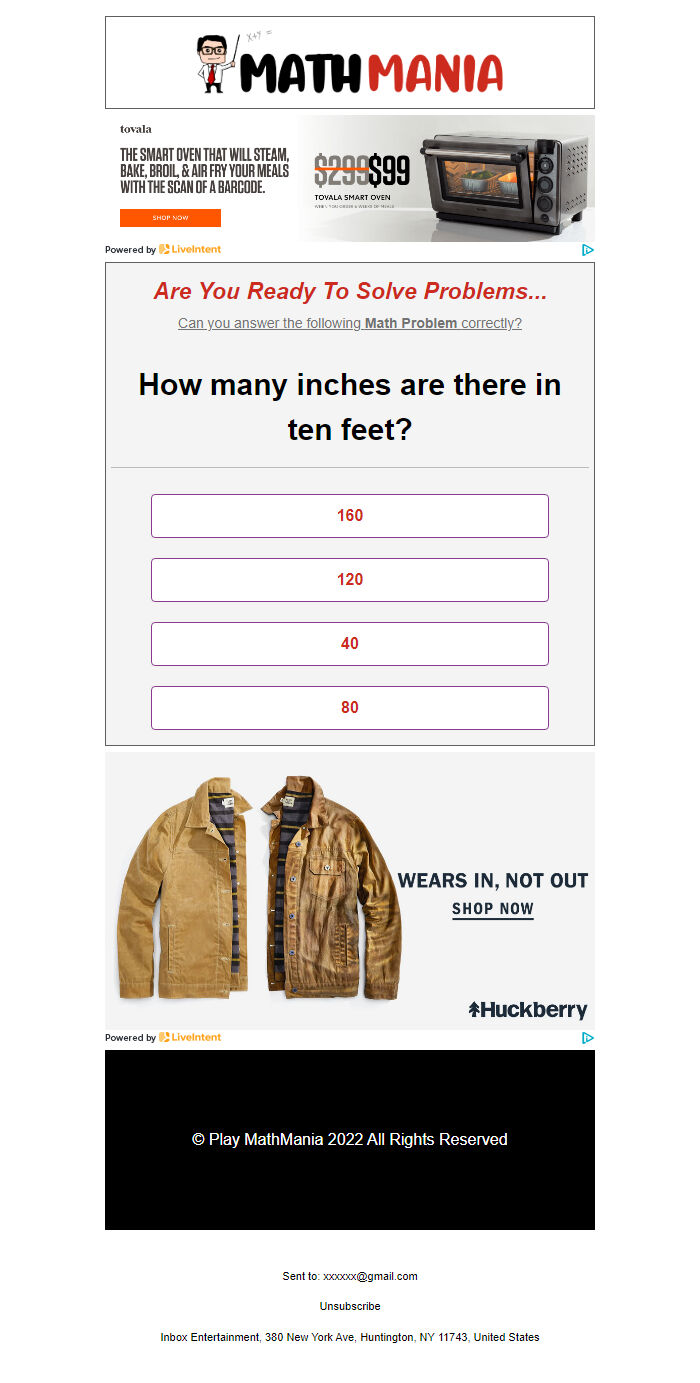Click the LiveIntent logo under the Huckberry ad
This screenshot has width=700, height=1383.
coord(190,1037)
